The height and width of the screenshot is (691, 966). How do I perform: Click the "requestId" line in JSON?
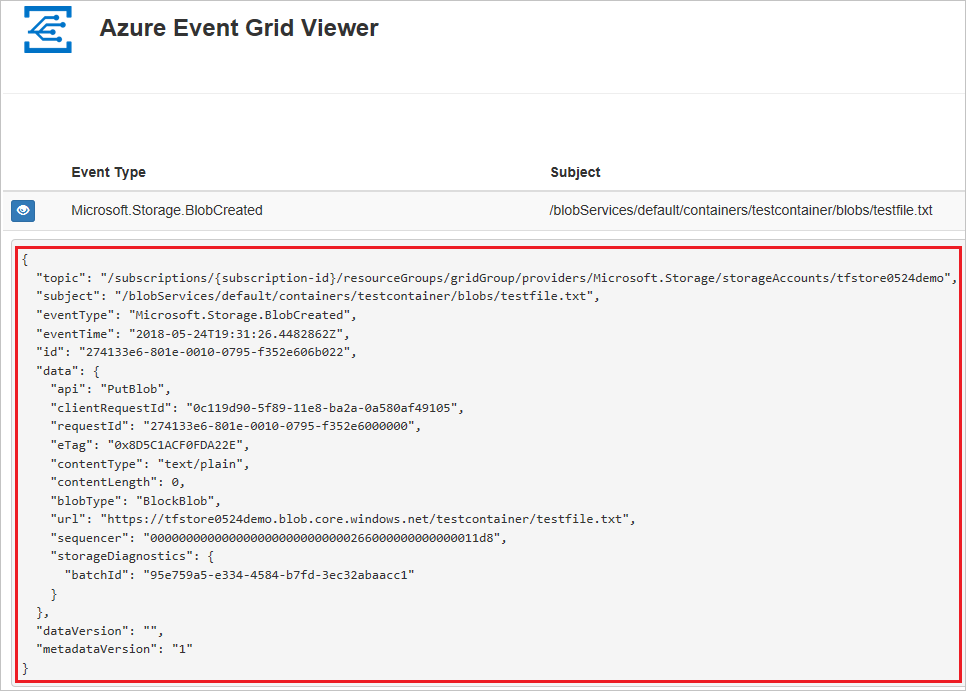pyautogui.click(x=236, y=426)
